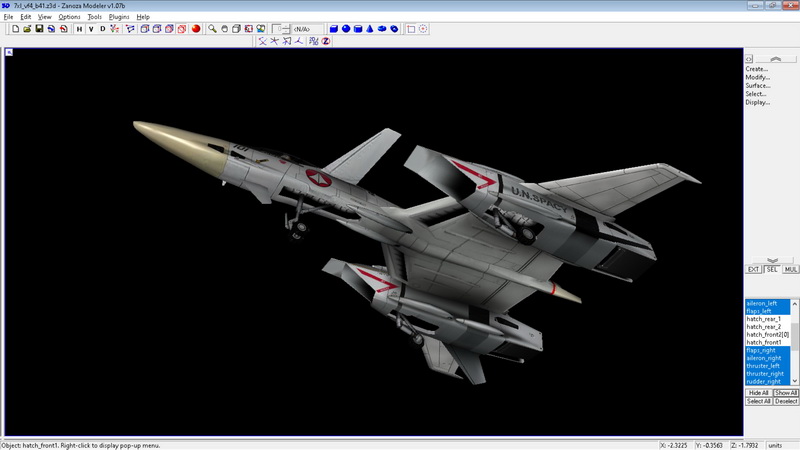This screenshot has width=800, height=450.
Task: Click the Open file folder icon
Action: 27,29
